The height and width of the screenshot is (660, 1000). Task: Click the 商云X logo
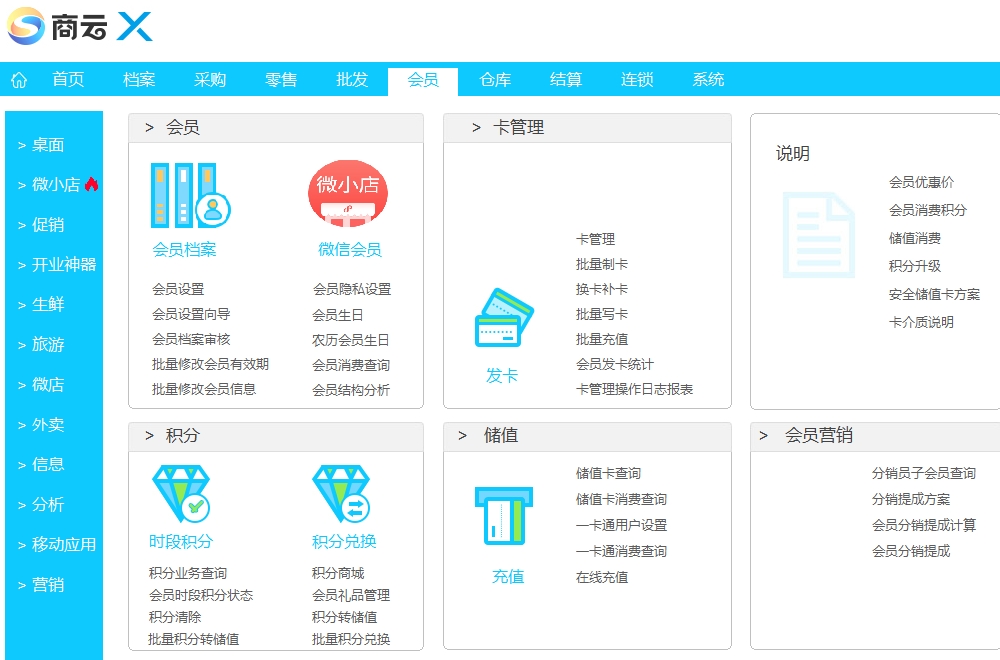[80, 27]
